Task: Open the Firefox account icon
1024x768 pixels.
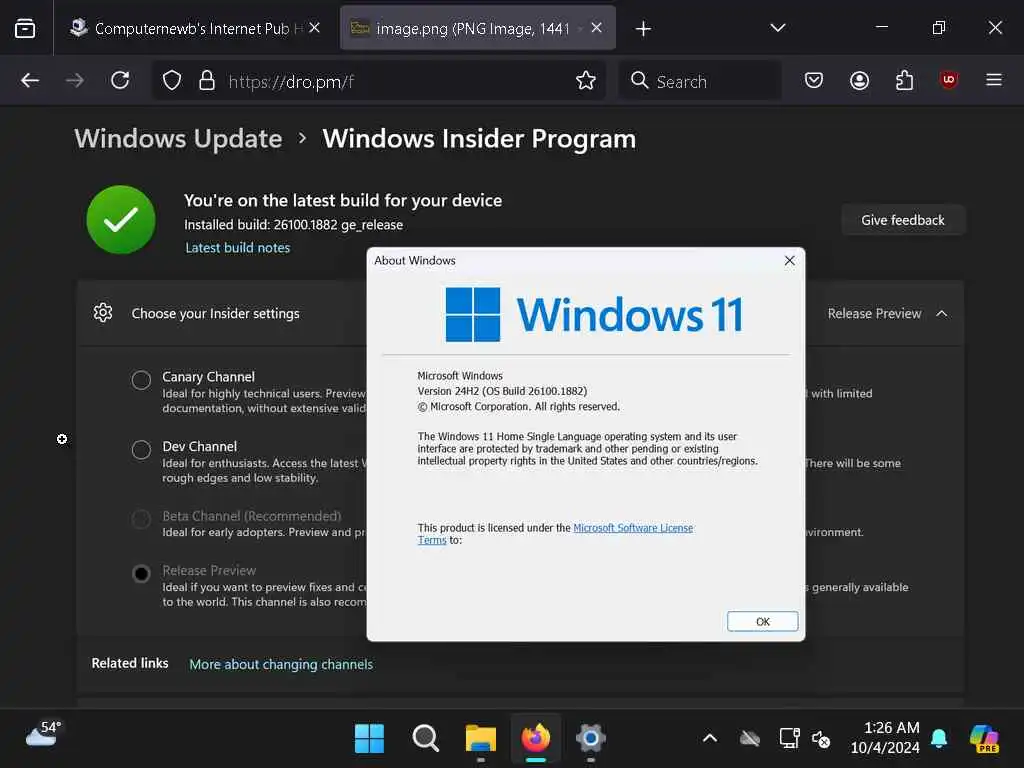Action: click(859, 80)
